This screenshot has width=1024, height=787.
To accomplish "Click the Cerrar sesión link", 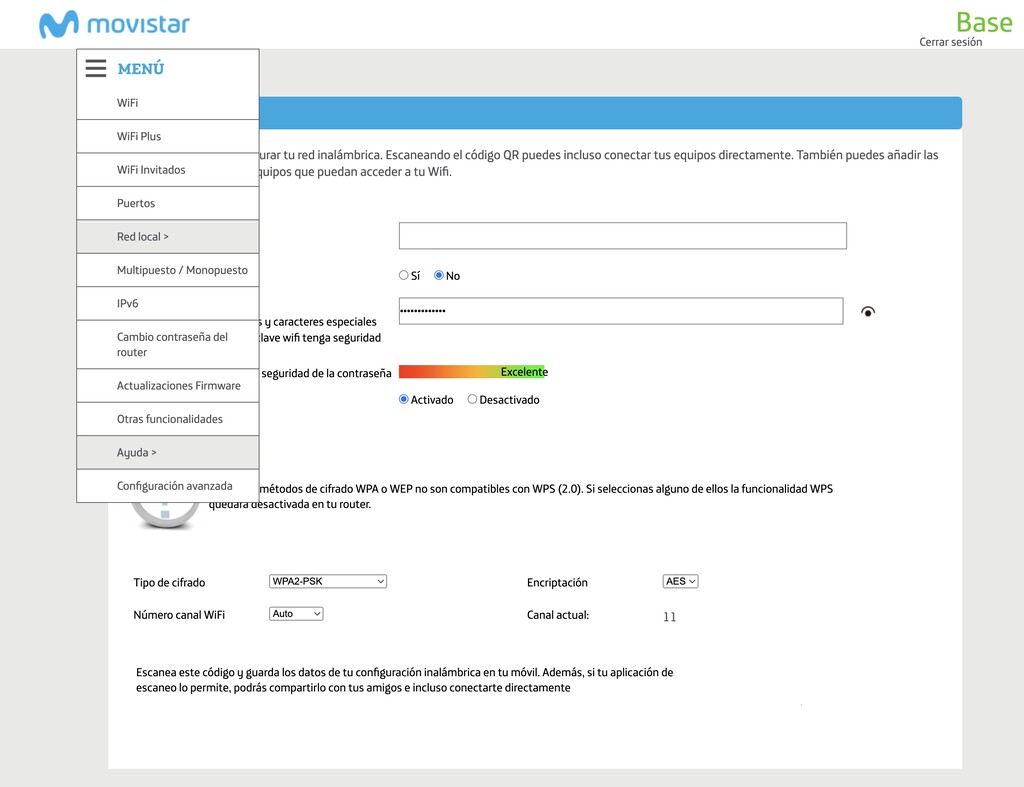I will [952, 41].
